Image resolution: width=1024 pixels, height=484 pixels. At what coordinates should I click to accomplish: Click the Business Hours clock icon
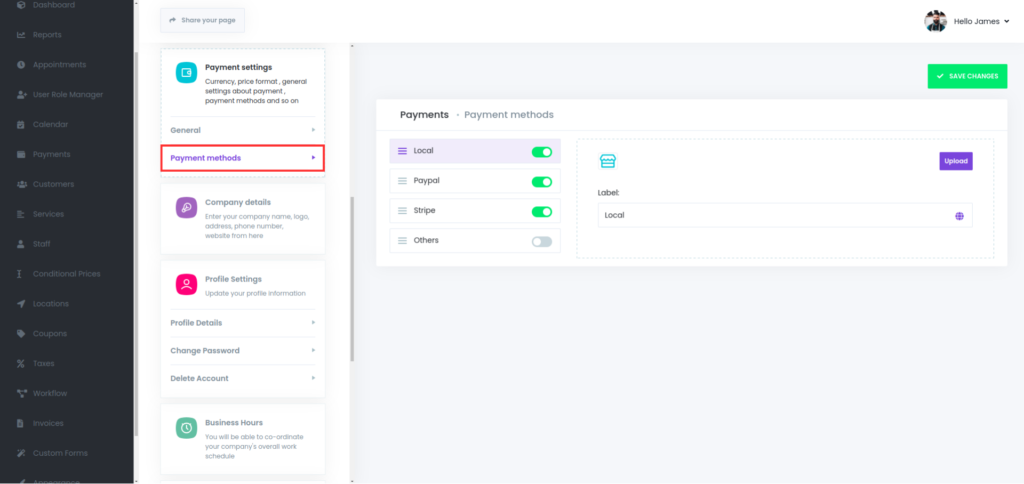tap(186, 428)
